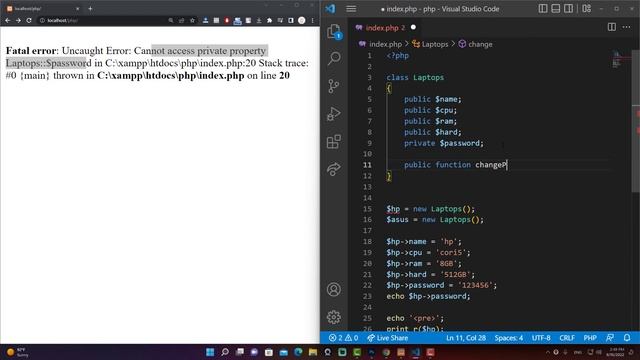
Task: Click 'private $password;' on line 9
Action: coord(443,143)
